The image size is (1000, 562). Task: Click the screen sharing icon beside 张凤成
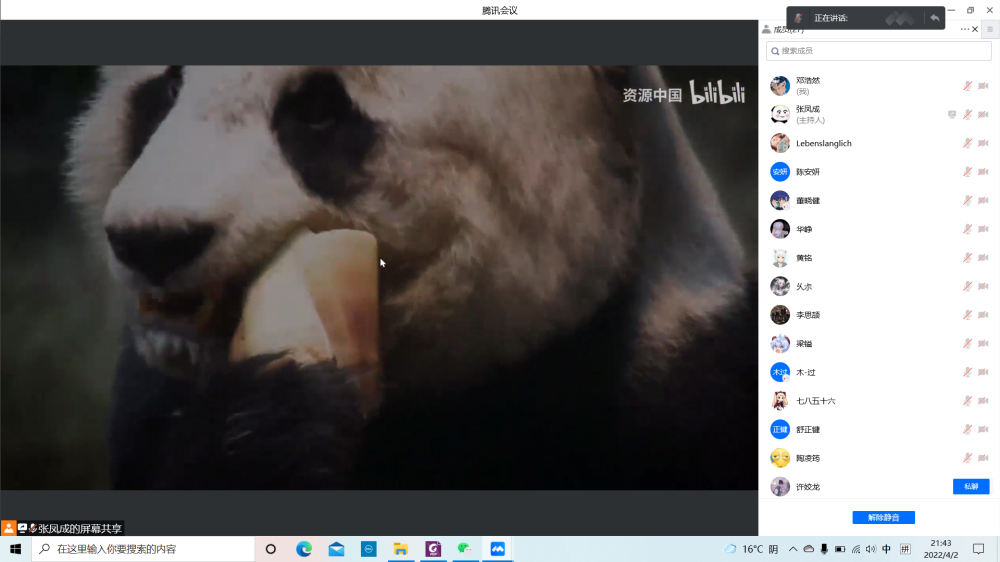click(952, 114)
